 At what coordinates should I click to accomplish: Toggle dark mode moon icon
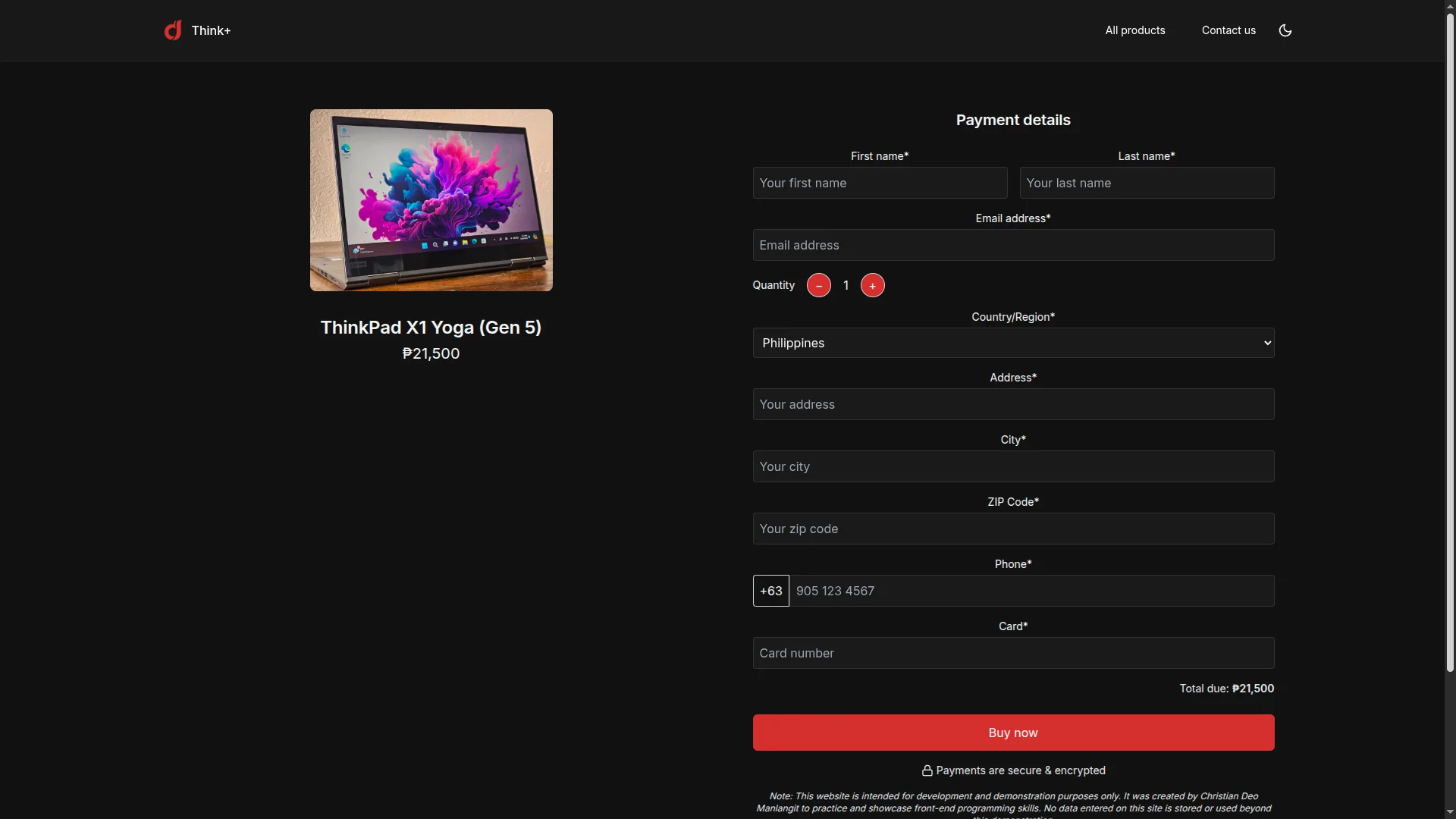[1285, 30]
